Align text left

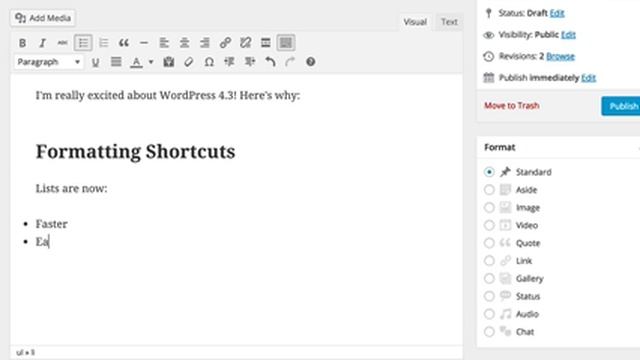click(164, 42)
